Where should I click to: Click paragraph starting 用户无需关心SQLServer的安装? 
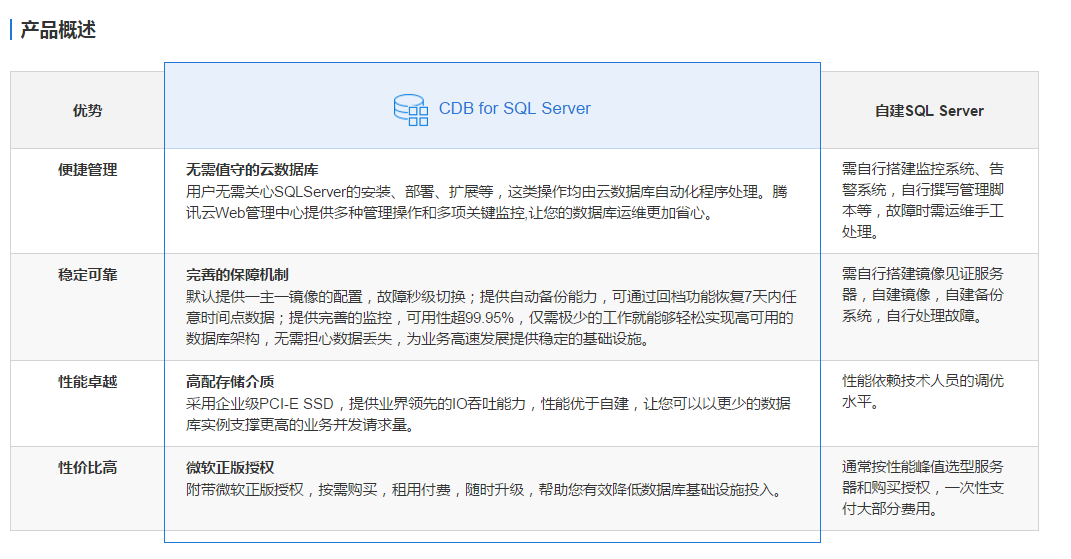[x=487, y=202]
